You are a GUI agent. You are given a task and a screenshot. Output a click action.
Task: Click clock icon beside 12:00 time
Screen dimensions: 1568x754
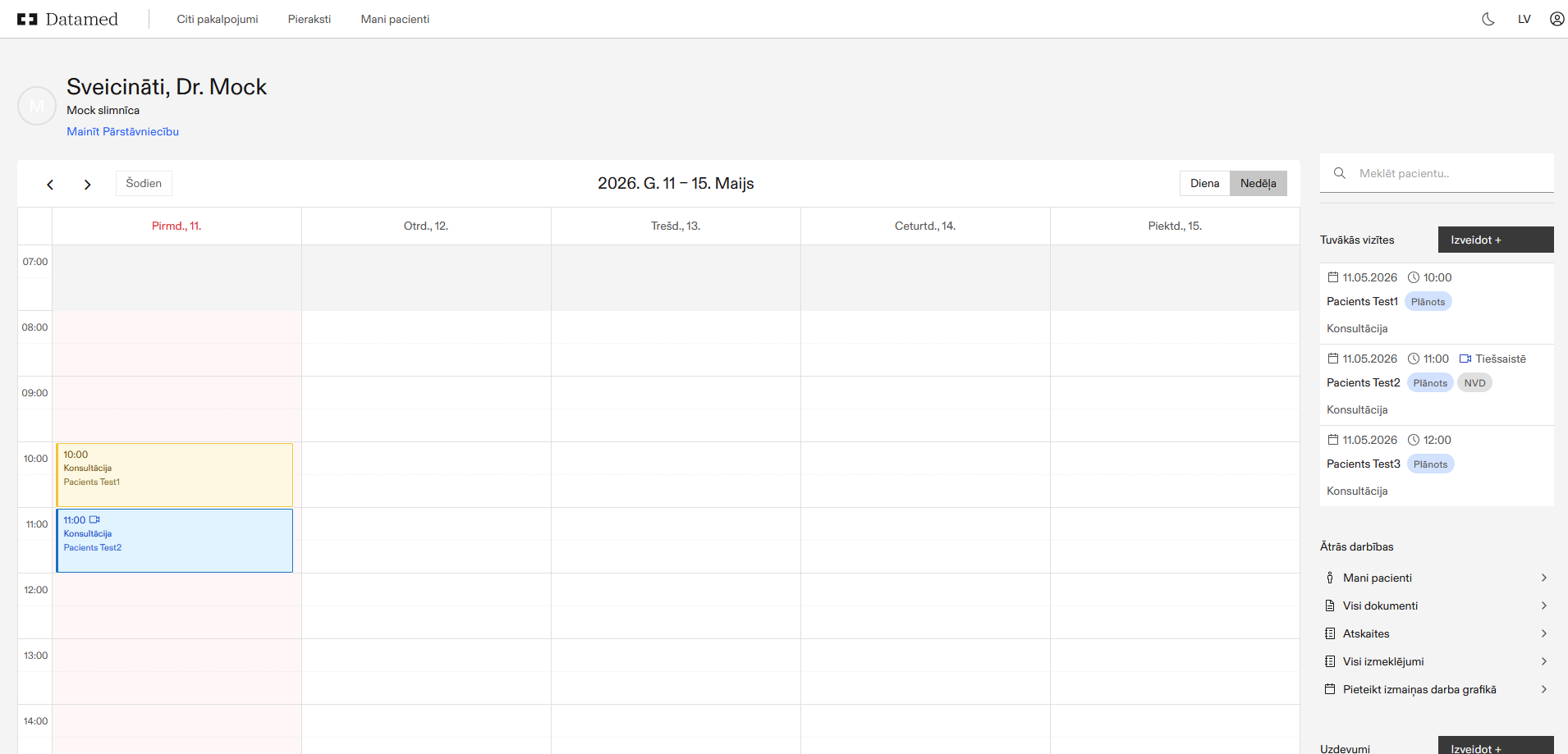pos(1414,440)
